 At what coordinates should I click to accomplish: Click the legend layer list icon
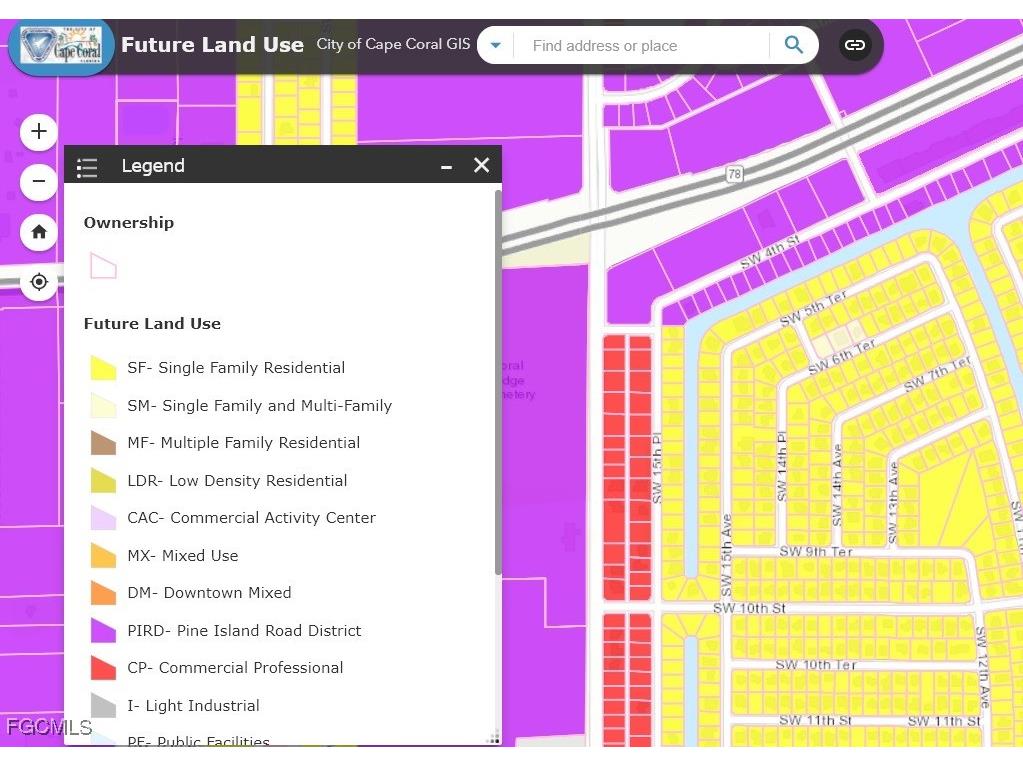[87, 167]
